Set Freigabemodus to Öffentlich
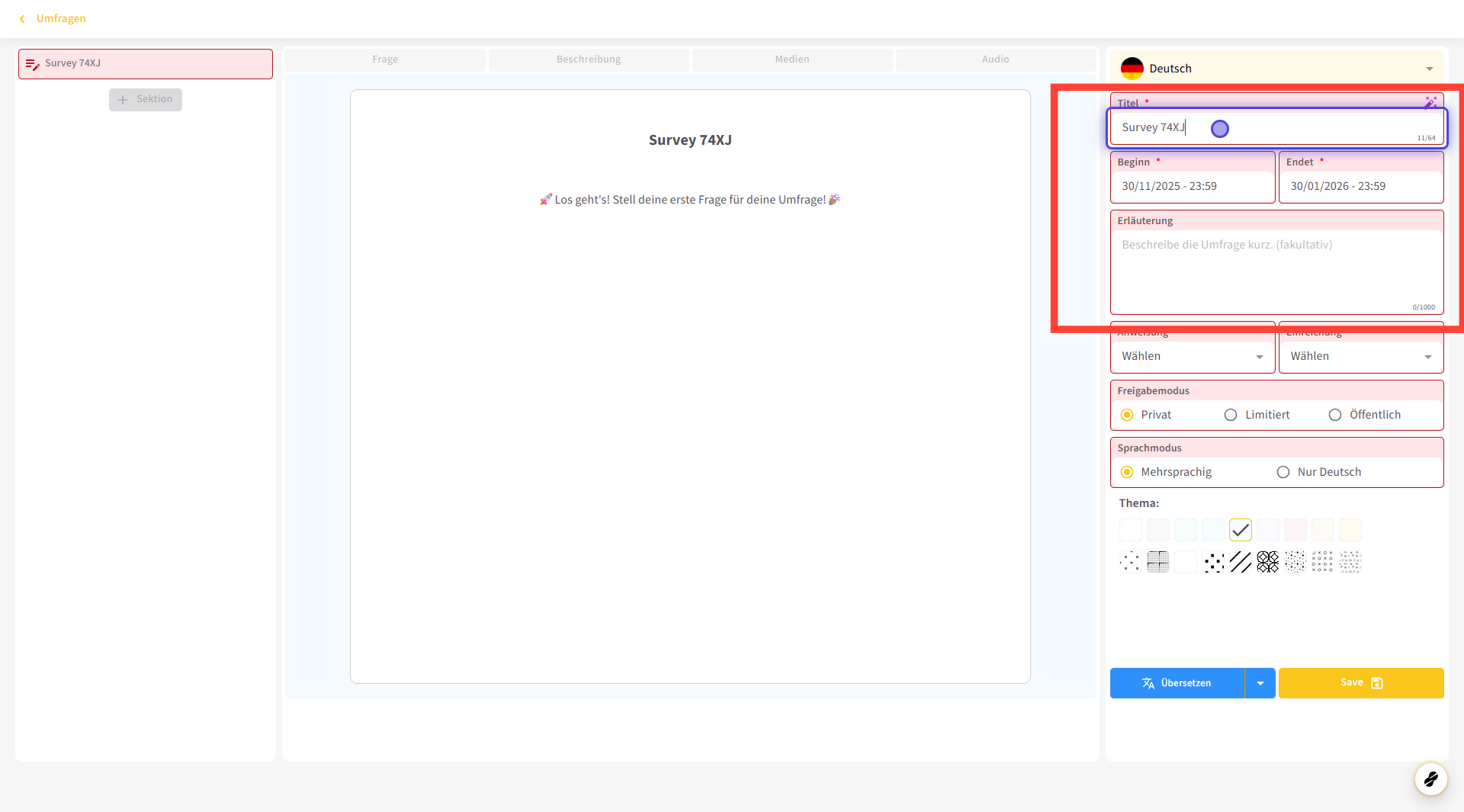 [1334, 415]
